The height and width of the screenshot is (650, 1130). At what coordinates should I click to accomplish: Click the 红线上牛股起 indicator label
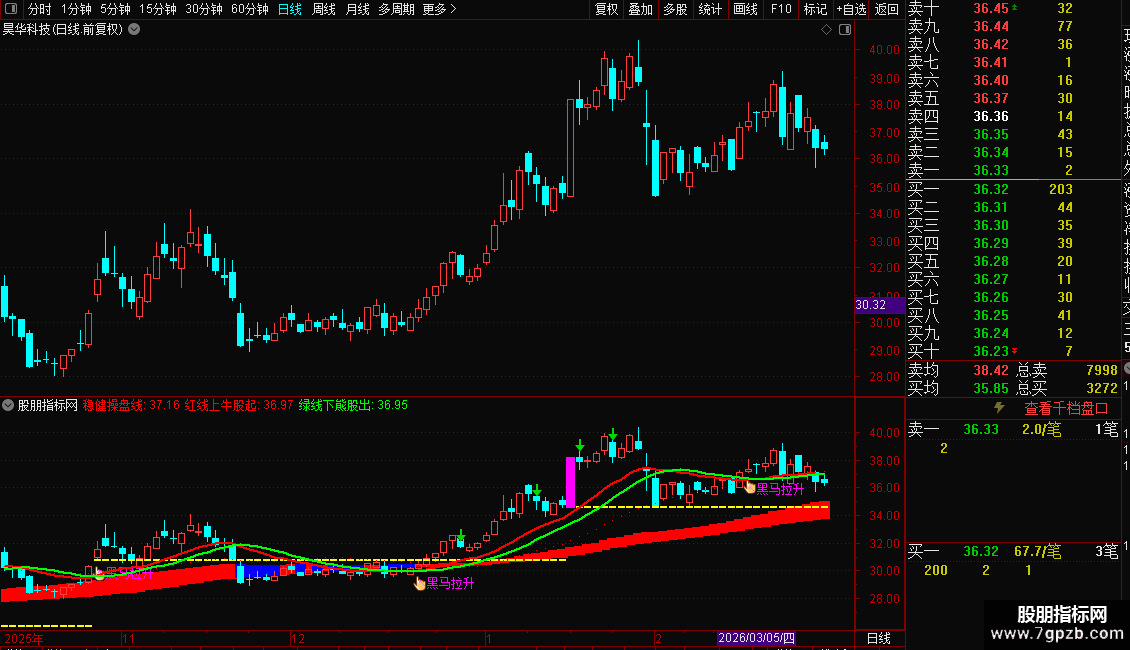239,405
